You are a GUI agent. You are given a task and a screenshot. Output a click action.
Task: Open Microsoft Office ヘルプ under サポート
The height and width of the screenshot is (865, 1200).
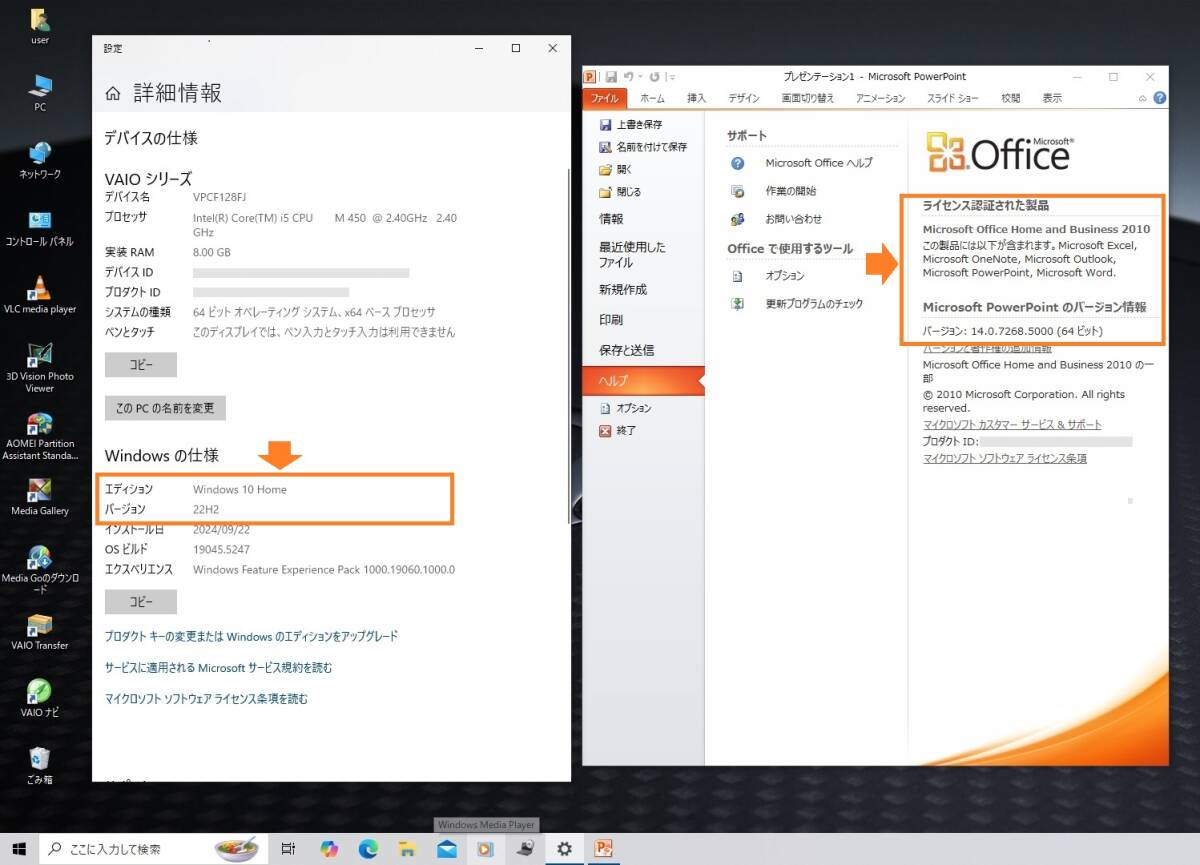[802, 163]
